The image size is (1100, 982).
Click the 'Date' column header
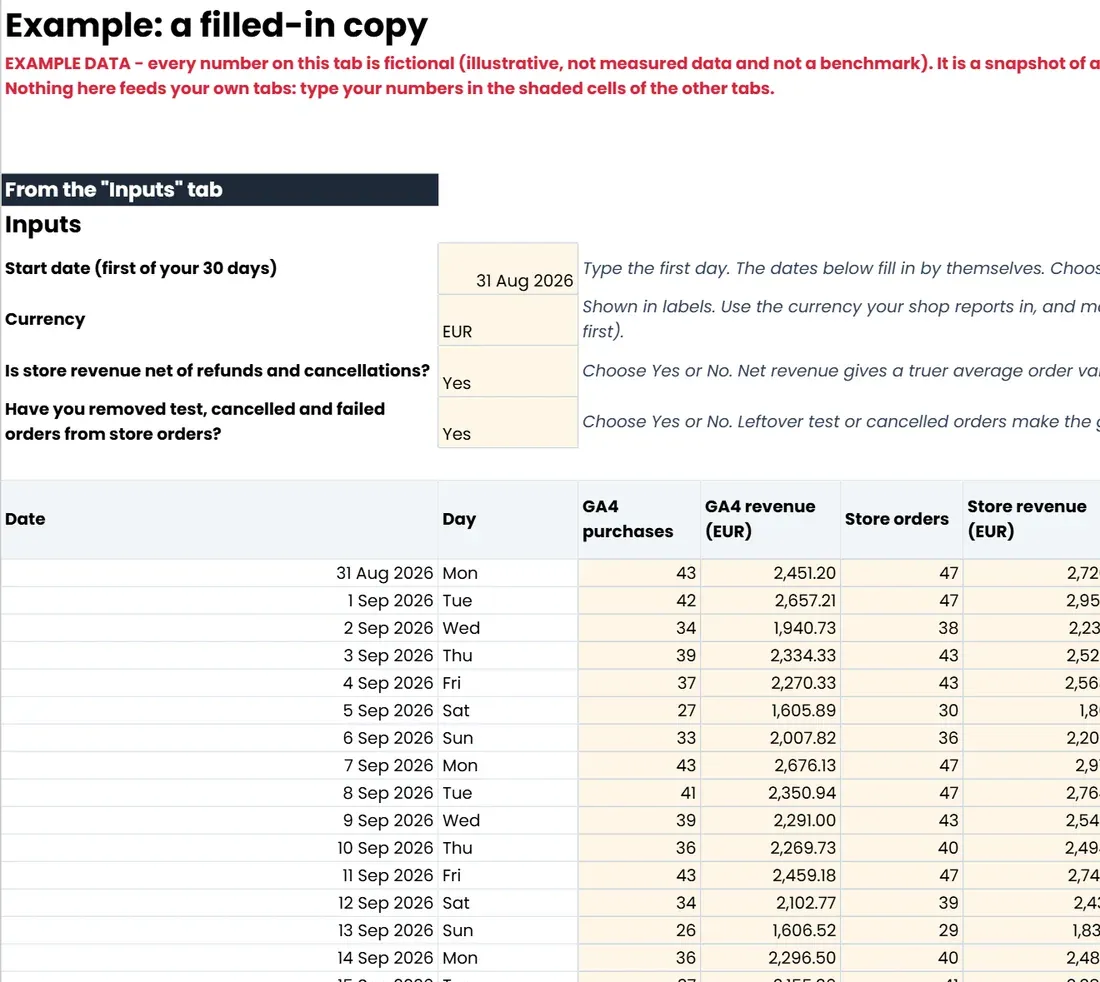point(220,519)
